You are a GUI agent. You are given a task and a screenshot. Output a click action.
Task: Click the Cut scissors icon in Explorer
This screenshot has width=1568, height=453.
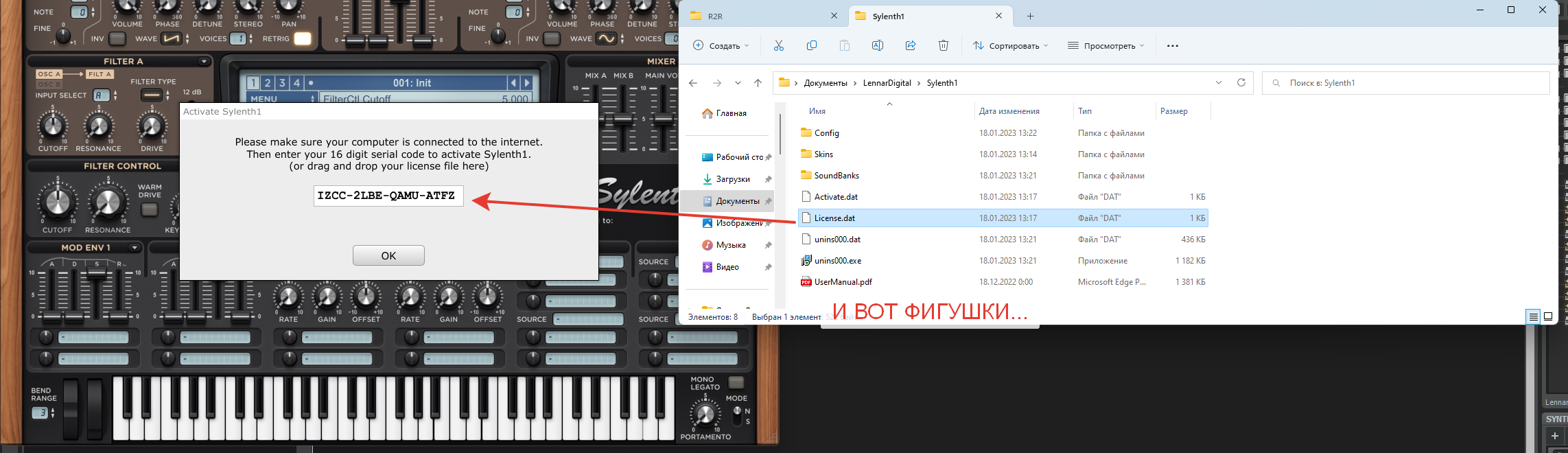click(x=778, y=46)
